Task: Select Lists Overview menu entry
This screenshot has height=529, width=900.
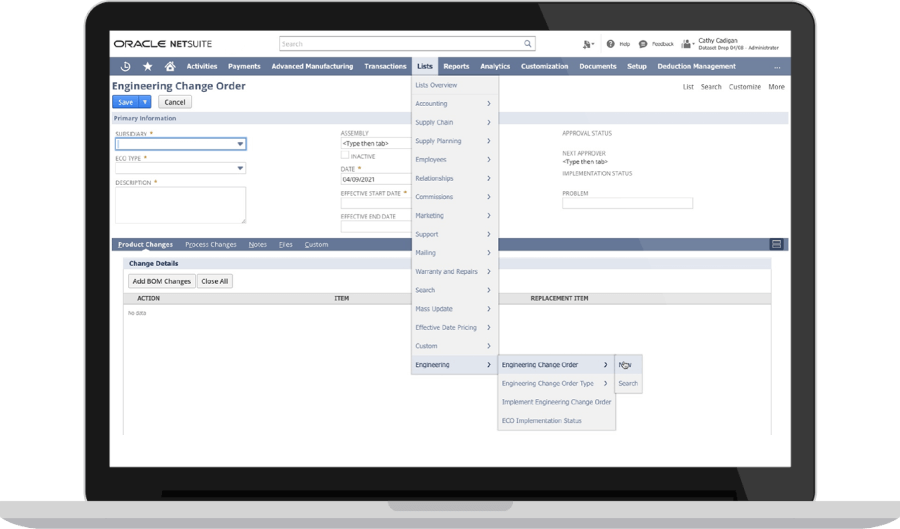Action: pos(454,85)
